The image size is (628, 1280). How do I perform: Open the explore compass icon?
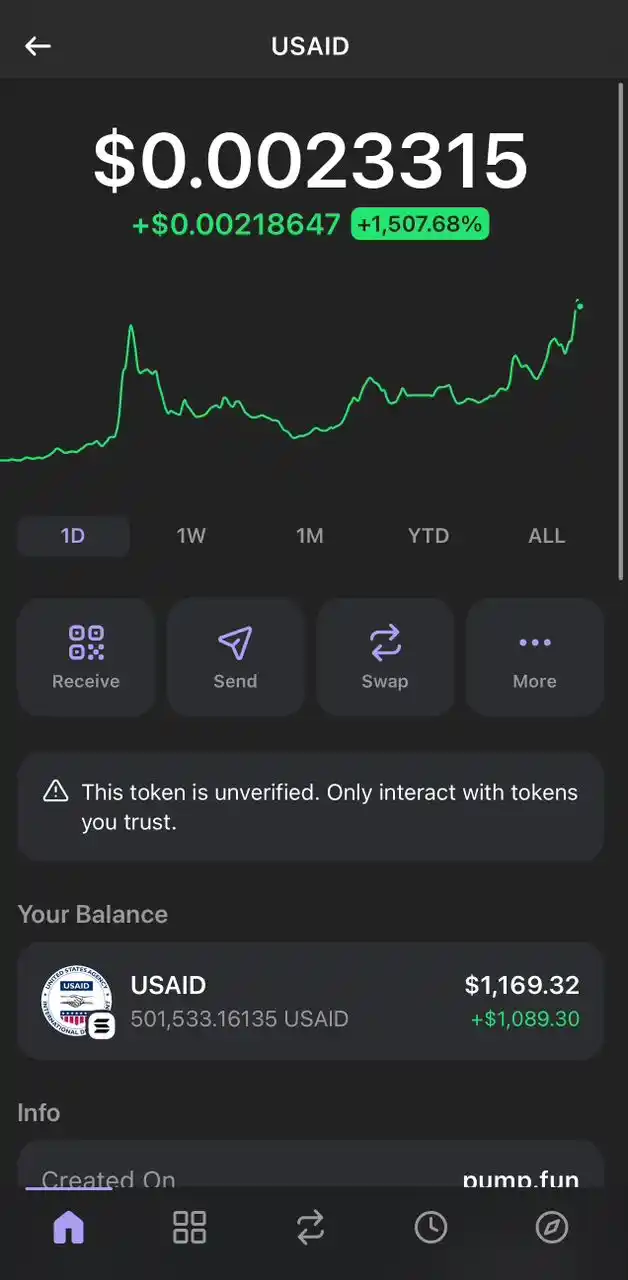point(552,1227)
